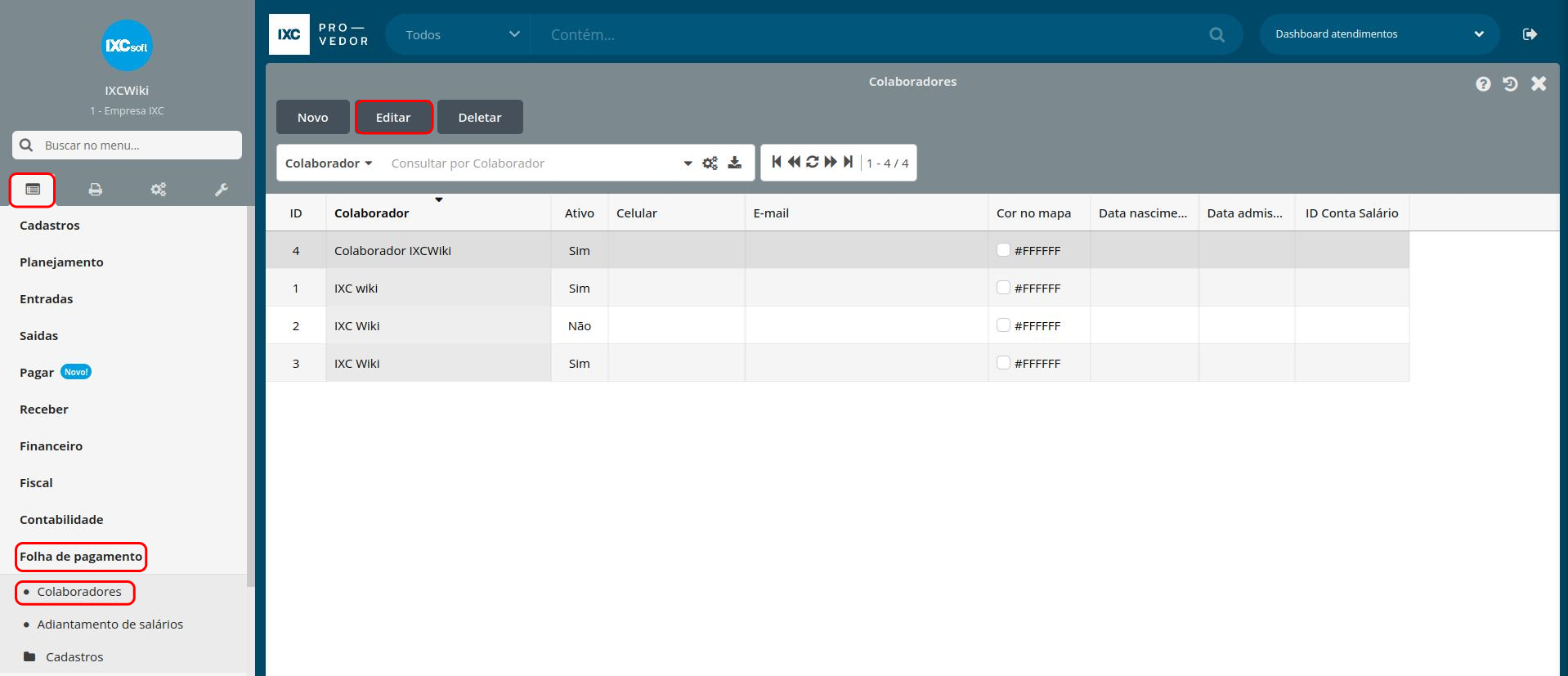Click the Editar button
Screen dimensions: 1568x676
(393, 117)
